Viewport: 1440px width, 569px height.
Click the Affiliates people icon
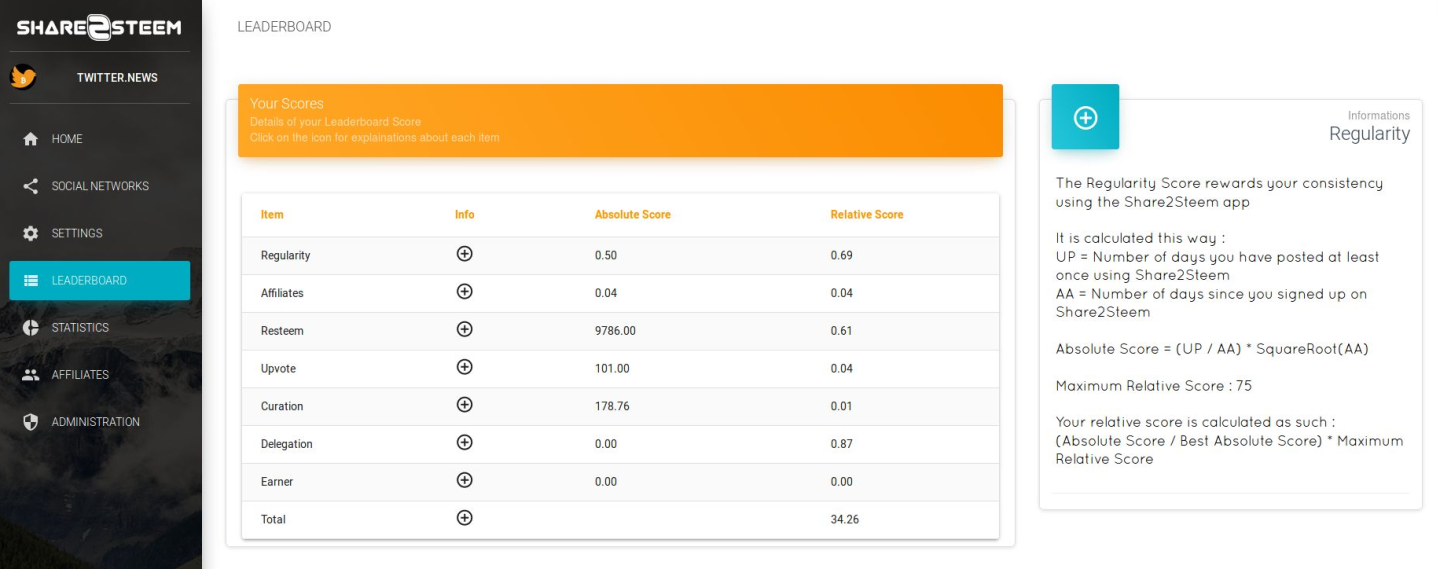pos(31,375)
